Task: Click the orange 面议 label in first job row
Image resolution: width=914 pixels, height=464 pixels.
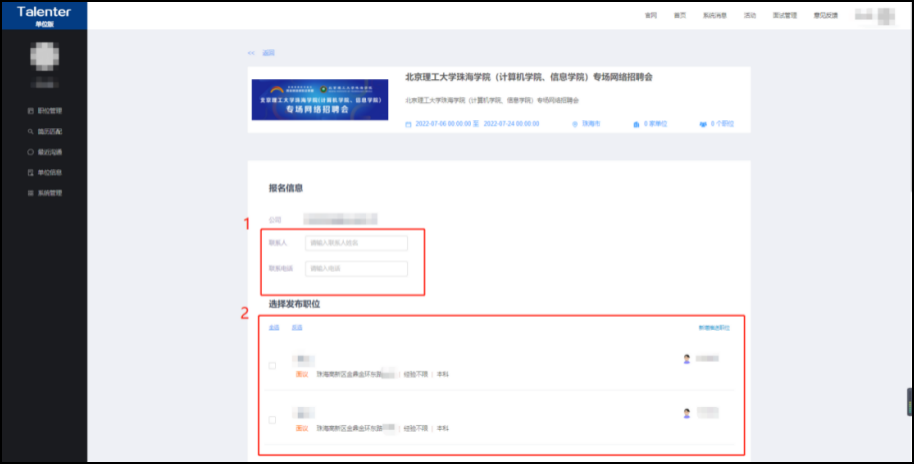Action: point(302,375)
